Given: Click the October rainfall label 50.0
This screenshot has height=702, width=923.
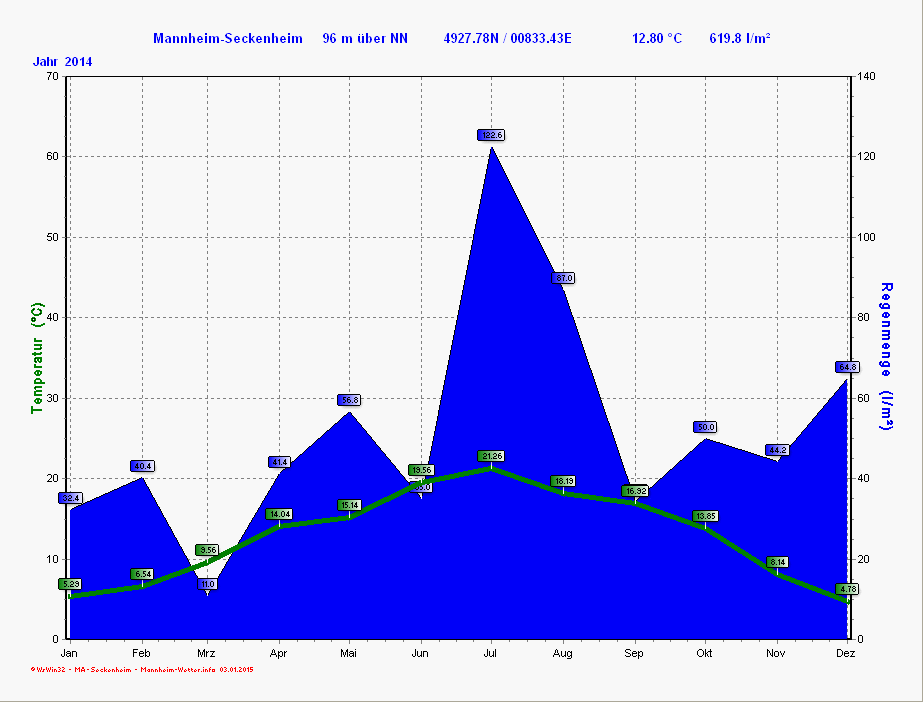Looking at the screenshot, I should click(x=705, y=427).
